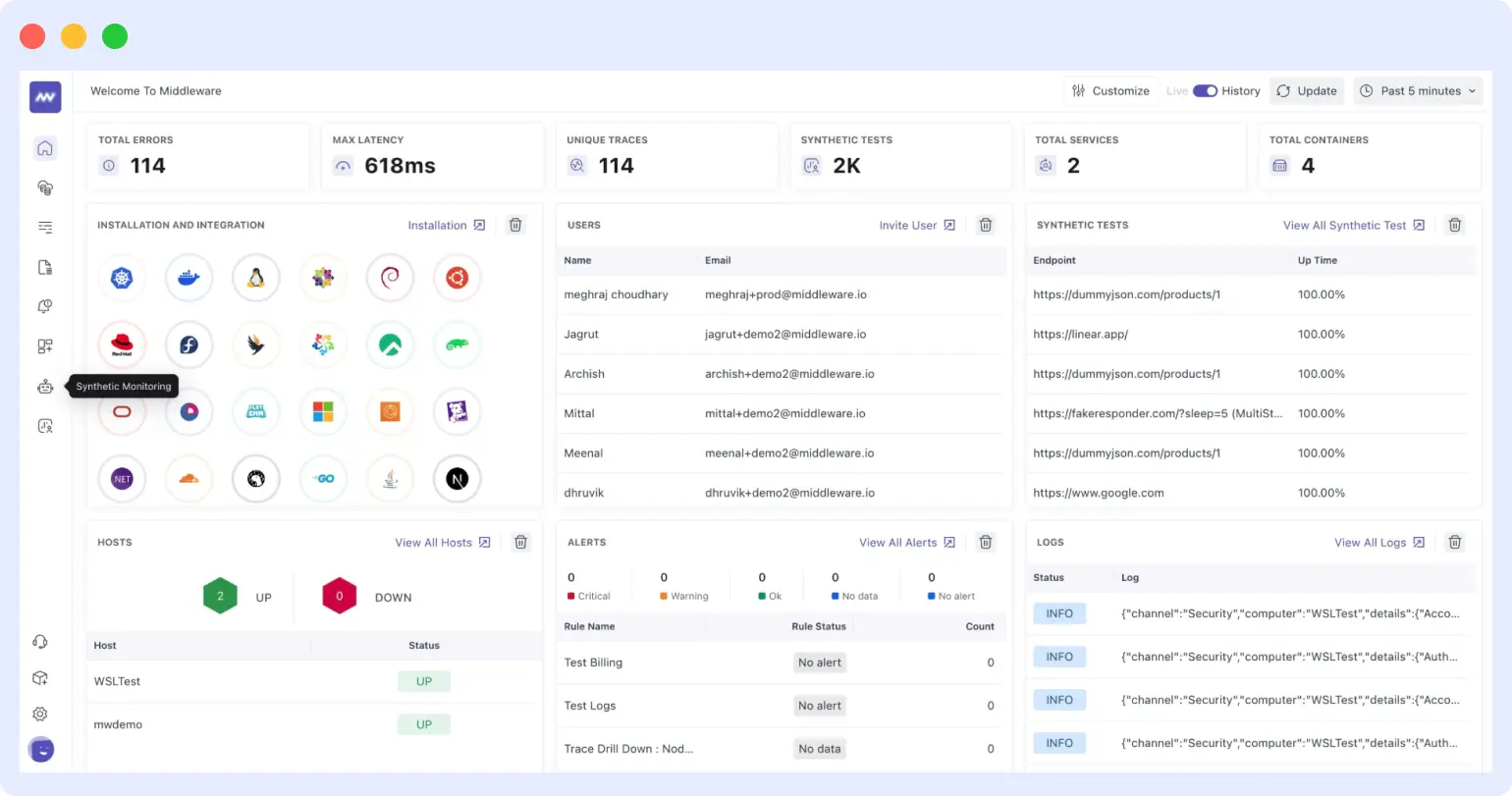Click the meghraj choudhary user name
Screen dimensions: 1512x796
616,294
